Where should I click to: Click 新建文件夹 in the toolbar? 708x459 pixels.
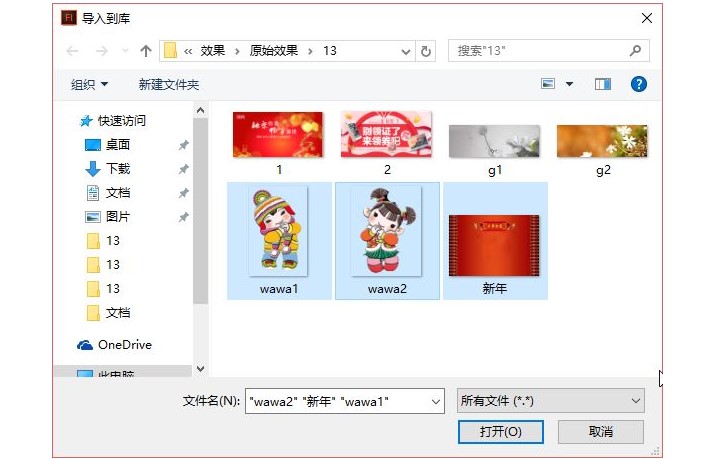click(x=169, y=85)
